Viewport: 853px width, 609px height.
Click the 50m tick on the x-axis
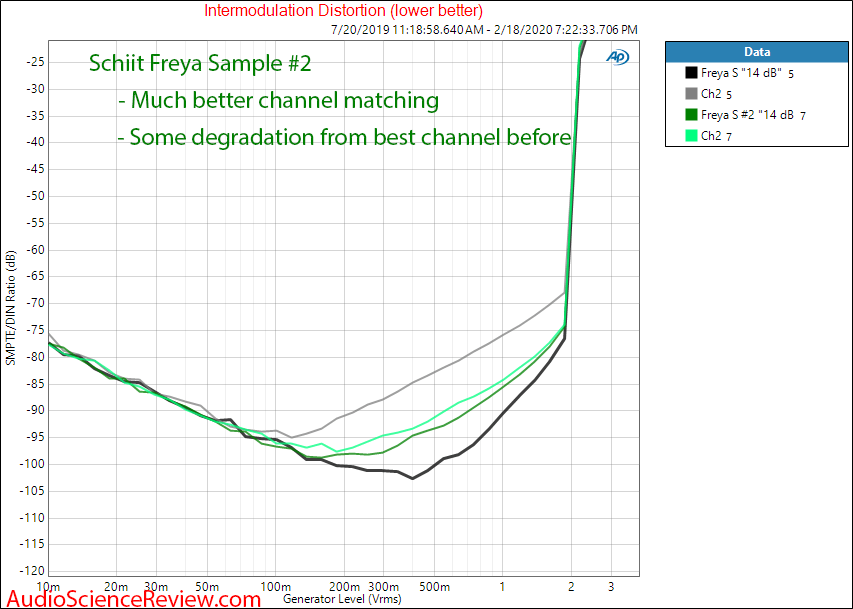pyautogui.click(x=207, y=587)
